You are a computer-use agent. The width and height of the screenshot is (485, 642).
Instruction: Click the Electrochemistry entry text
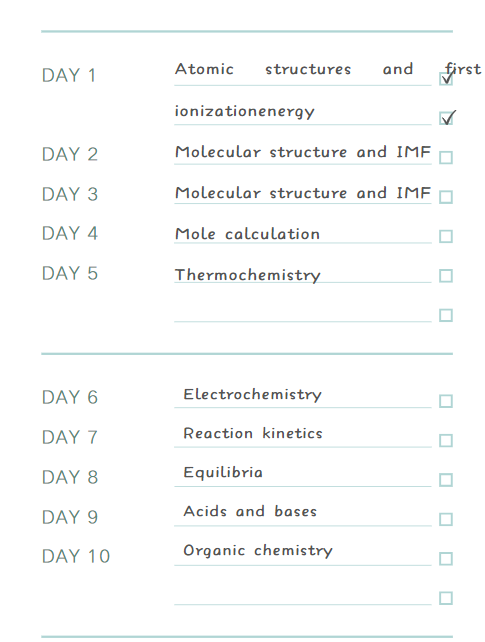[253, 395]
